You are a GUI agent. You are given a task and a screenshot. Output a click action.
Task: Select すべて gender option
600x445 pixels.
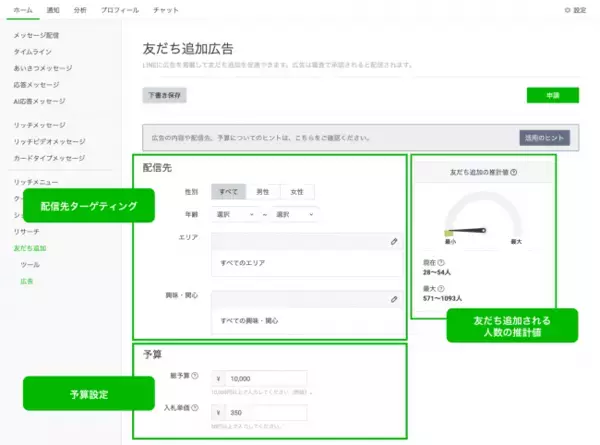(230, 191)
